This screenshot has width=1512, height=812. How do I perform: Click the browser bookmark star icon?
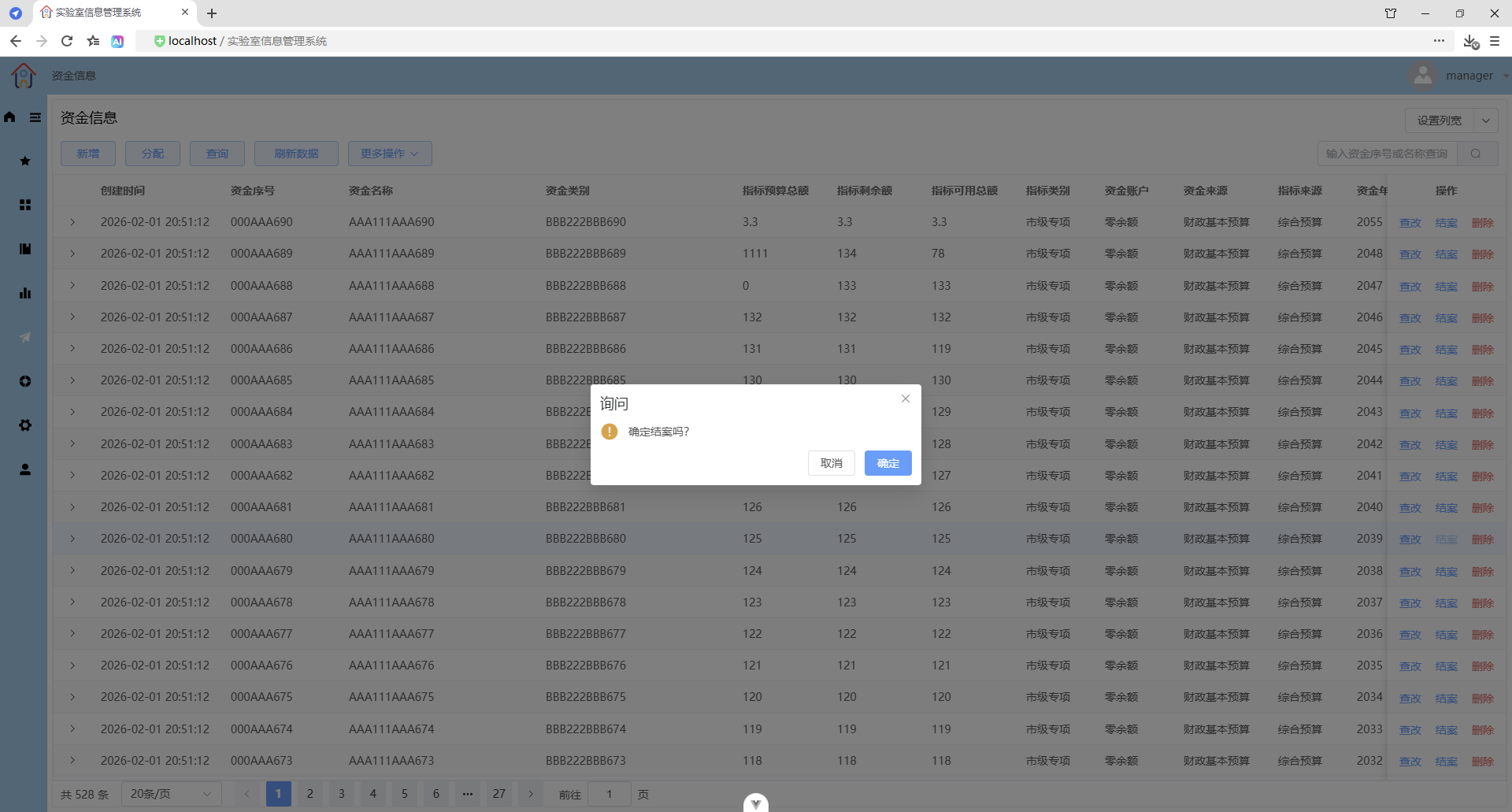pyautogui.click(x=93, y=41)
